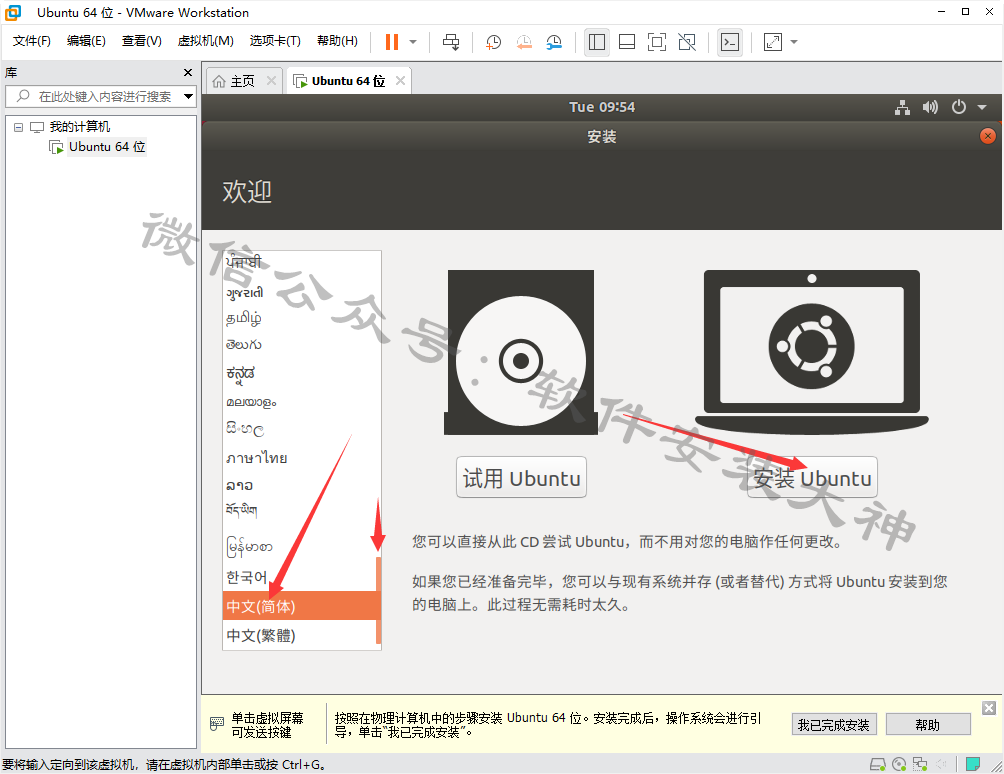Click the network adapter status bar icon
The height and width of the screenshot is (774, 1004).
click(920, 764)
